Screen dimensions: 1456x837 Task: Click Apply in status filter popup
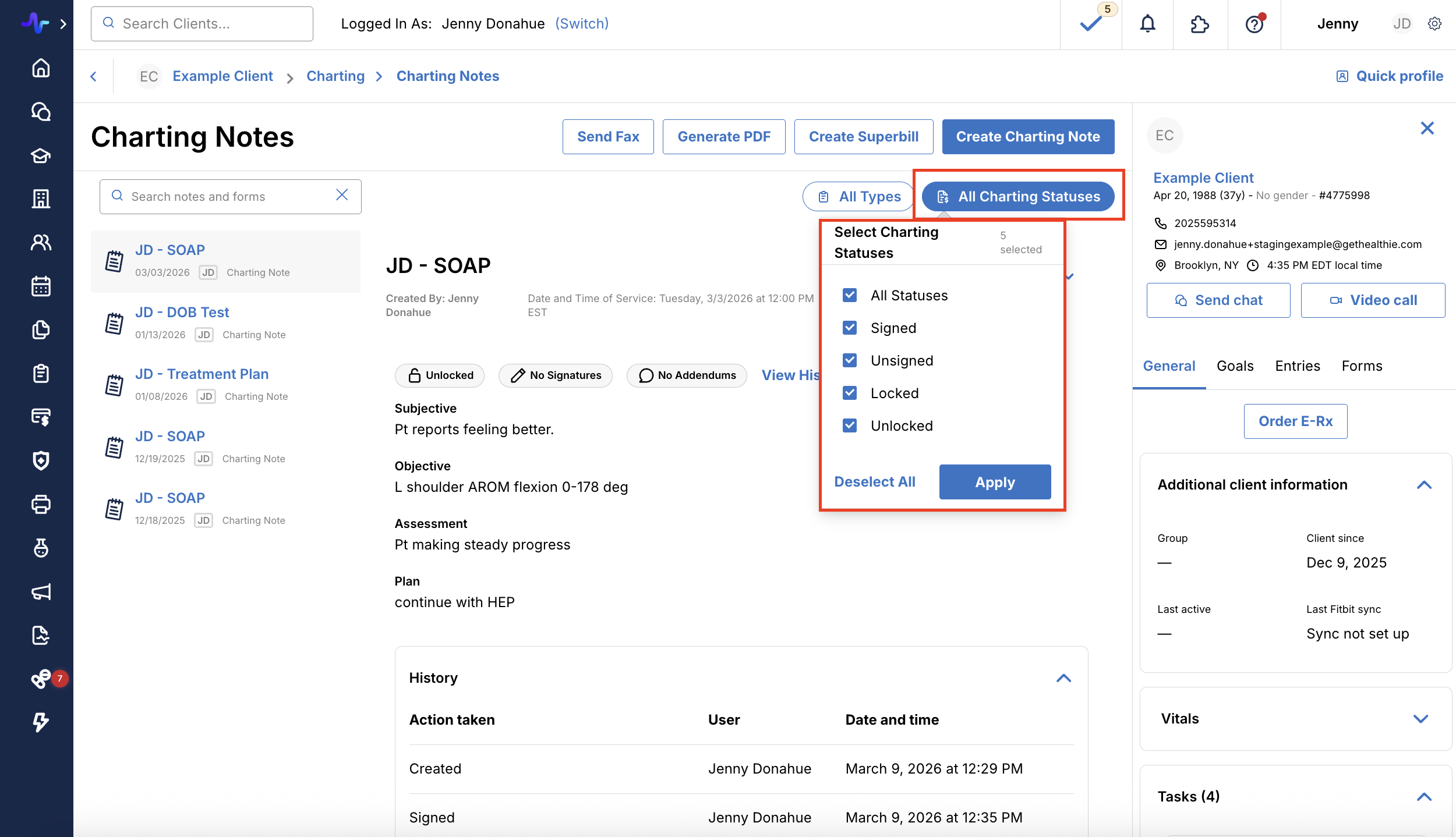coord(995,482)
